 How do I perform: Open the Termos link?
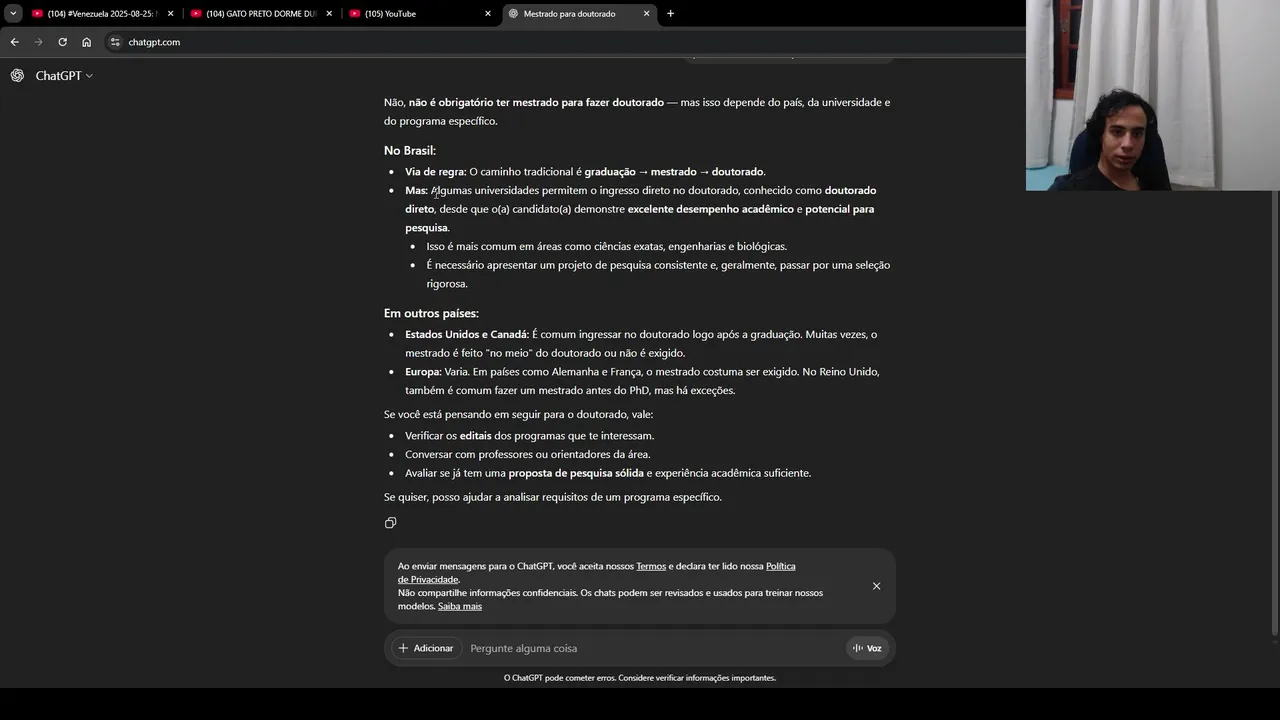click(651, 566)
